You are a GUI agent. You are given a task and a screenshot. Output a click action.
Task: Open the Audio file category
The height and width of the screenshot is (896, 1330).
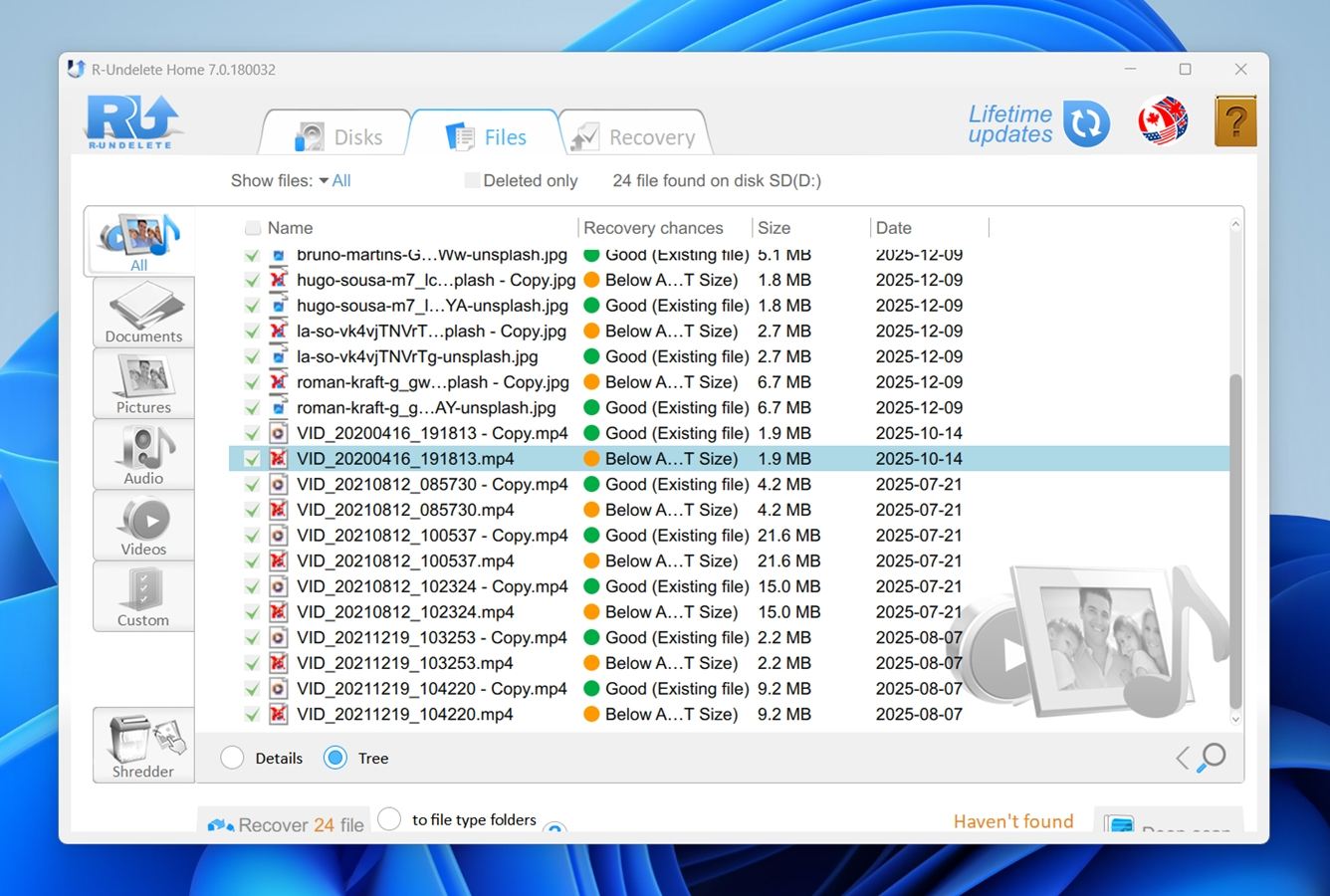tap(142, 454)
